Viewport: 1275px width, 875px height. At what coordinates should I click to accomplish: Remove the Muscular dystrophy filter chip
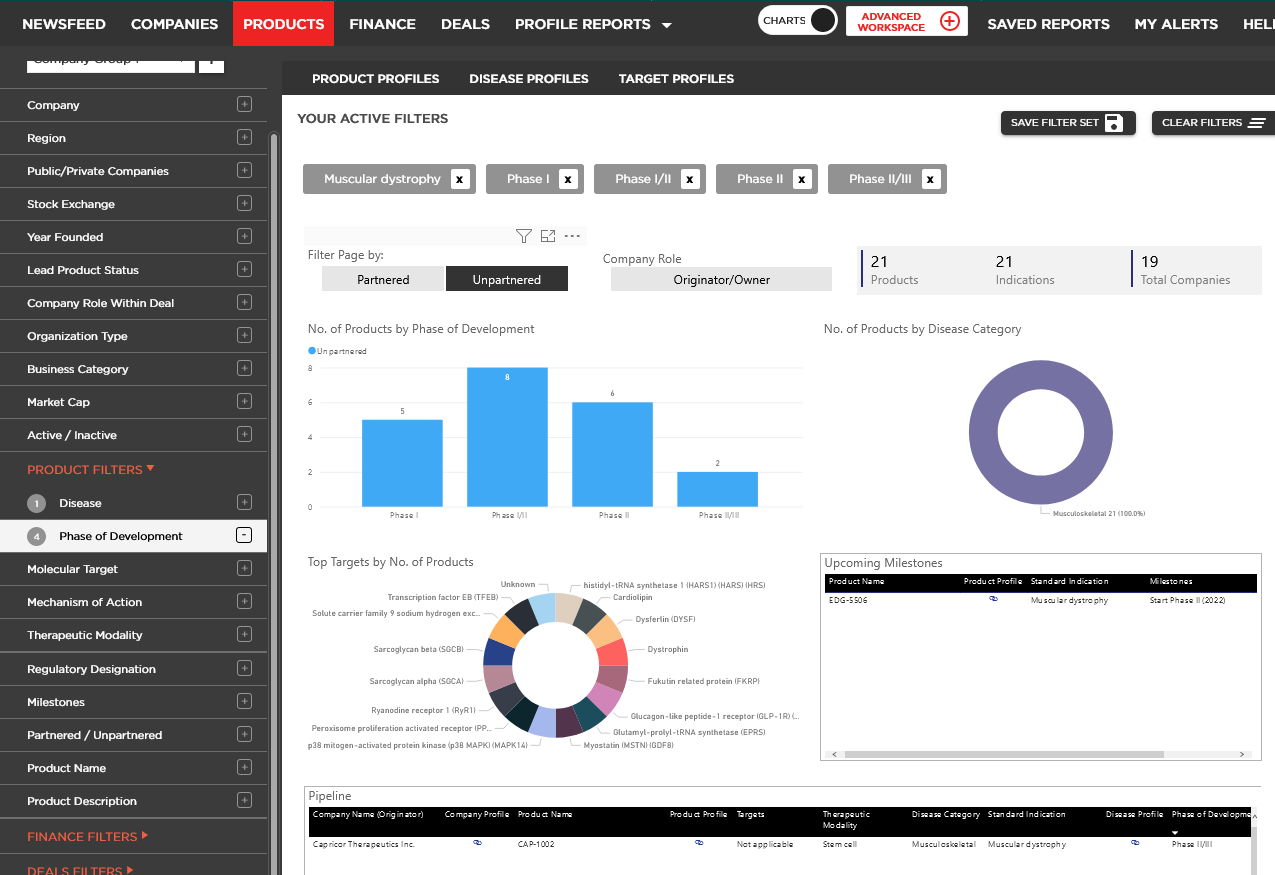click(x=459, y=179)
